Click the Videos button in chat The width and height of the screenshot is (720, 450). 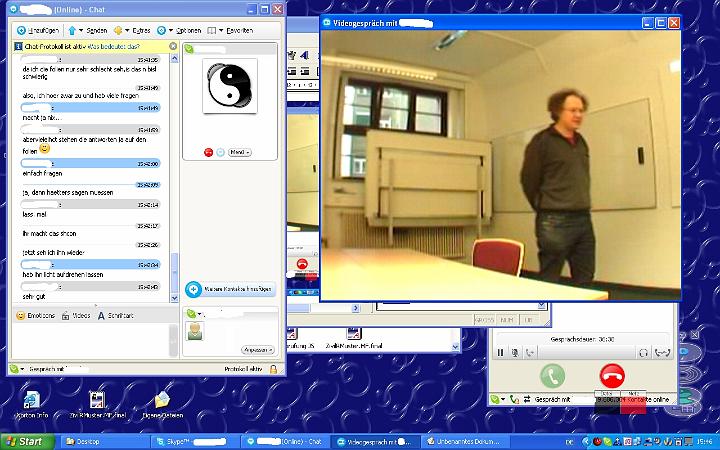(x=76, y=316)
